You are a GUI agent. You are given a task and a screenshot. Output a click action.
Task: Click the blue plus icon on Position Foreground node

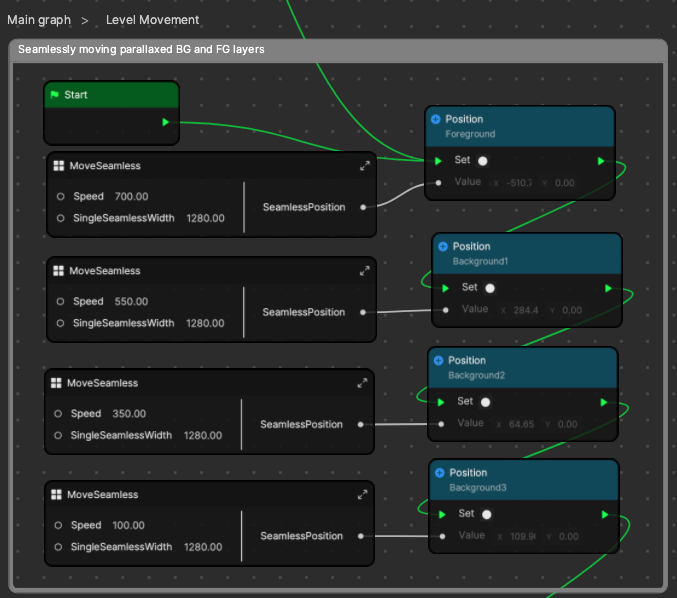point(435,119)
